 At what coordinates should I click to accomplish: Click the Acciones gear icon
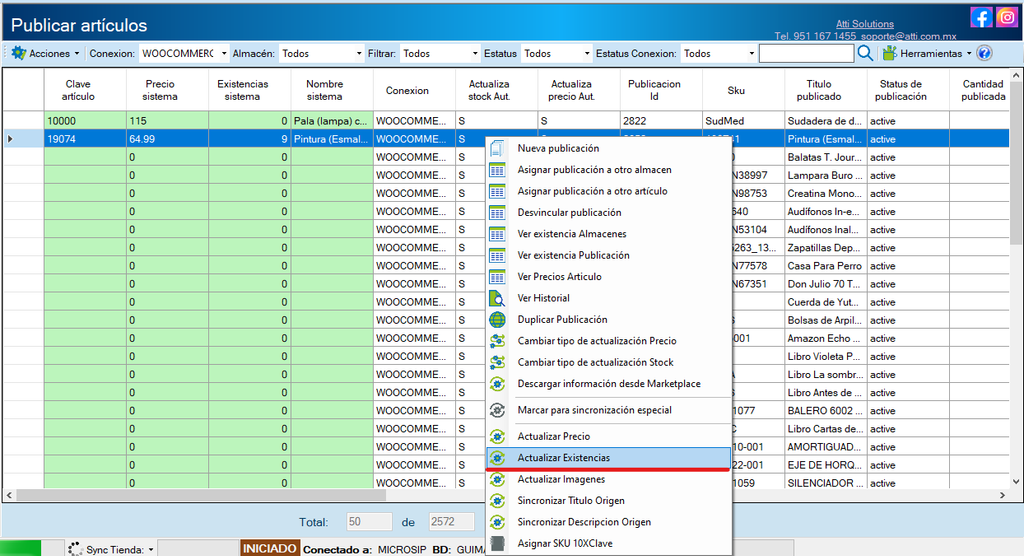(18, 53)
